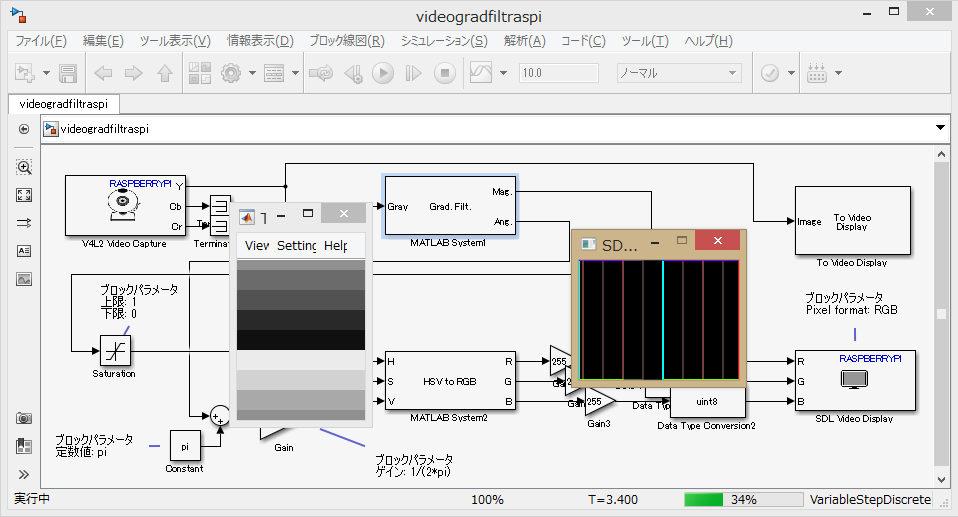This screenshot has height=517, width=958.
Task: Click the Save model toolbar icon
Action: 68,73
